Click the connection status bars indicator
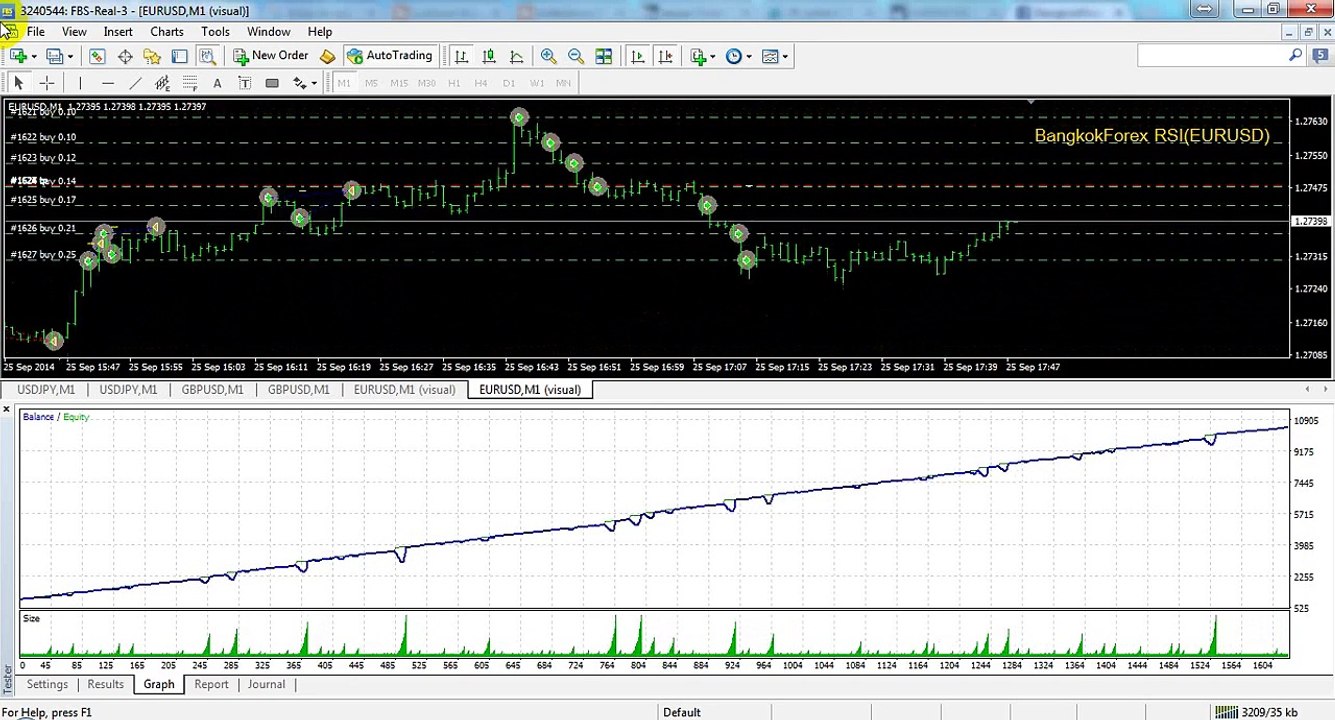Image resolution: width=1335 pixels, height=720 pixels. coord(1225,712)
